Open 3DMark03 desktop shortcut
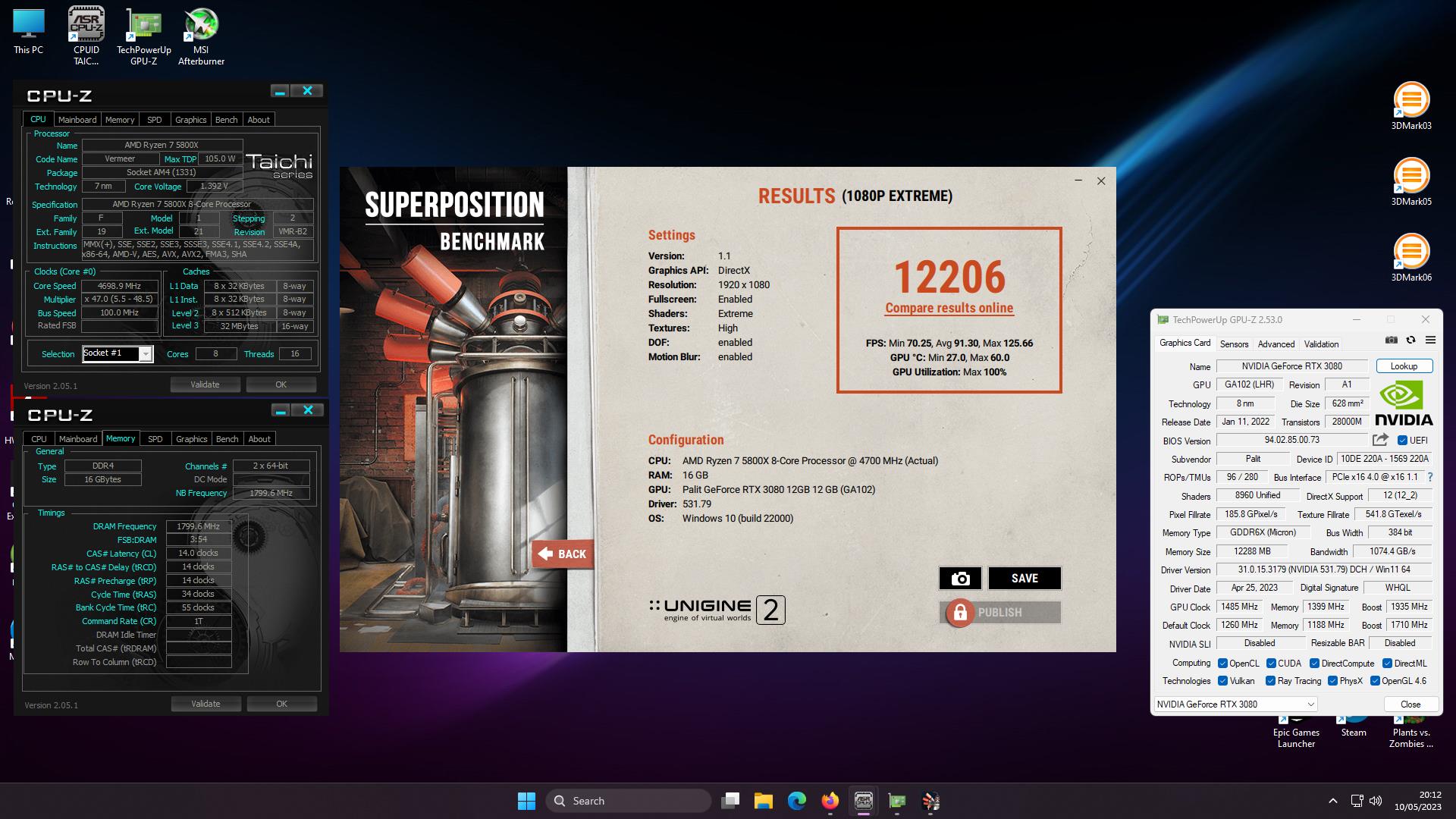This screenshot has width=1456, height=819. 1411,105
